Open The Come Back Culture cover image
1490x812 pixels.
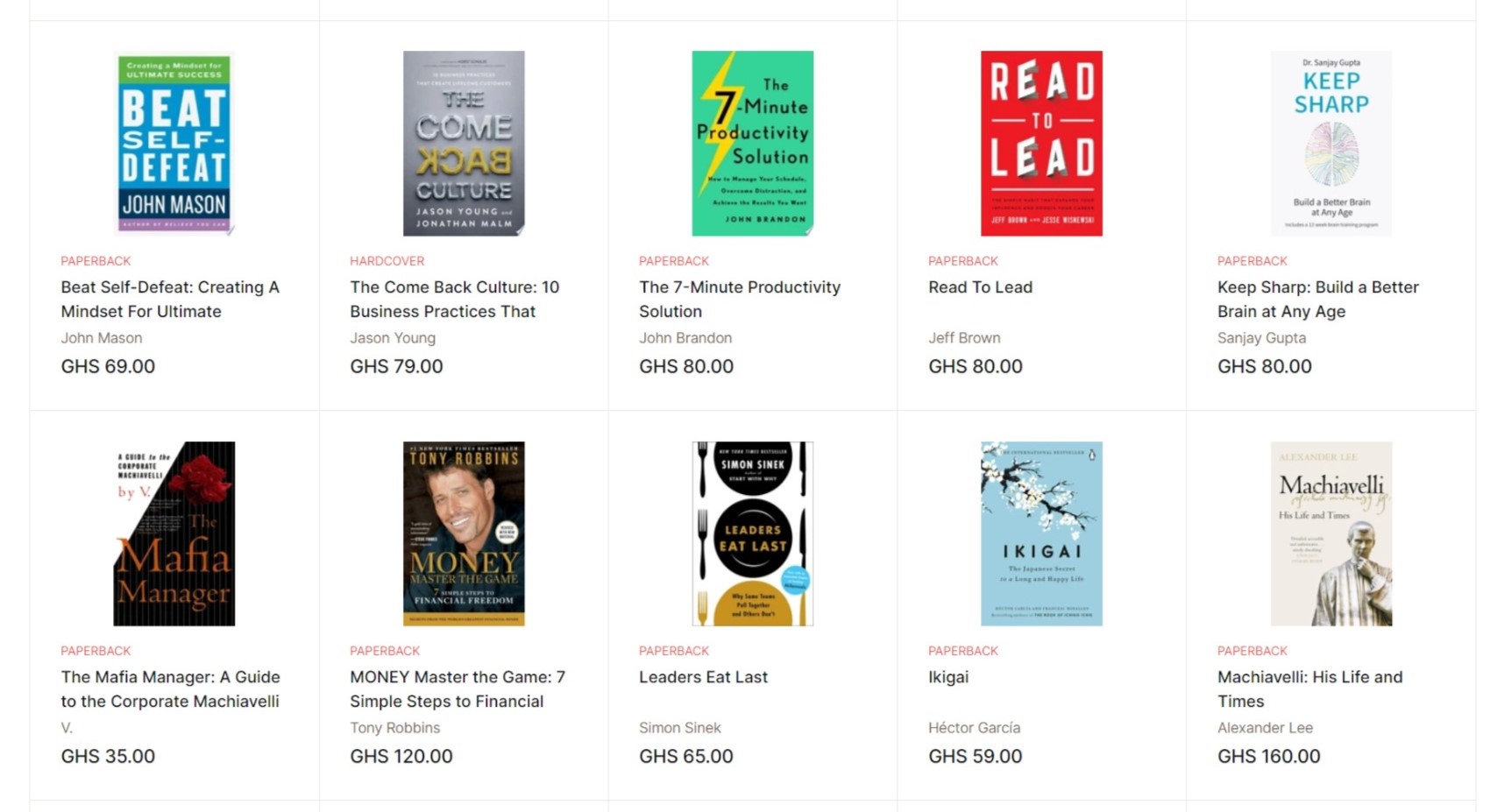[x=464, y=144]
